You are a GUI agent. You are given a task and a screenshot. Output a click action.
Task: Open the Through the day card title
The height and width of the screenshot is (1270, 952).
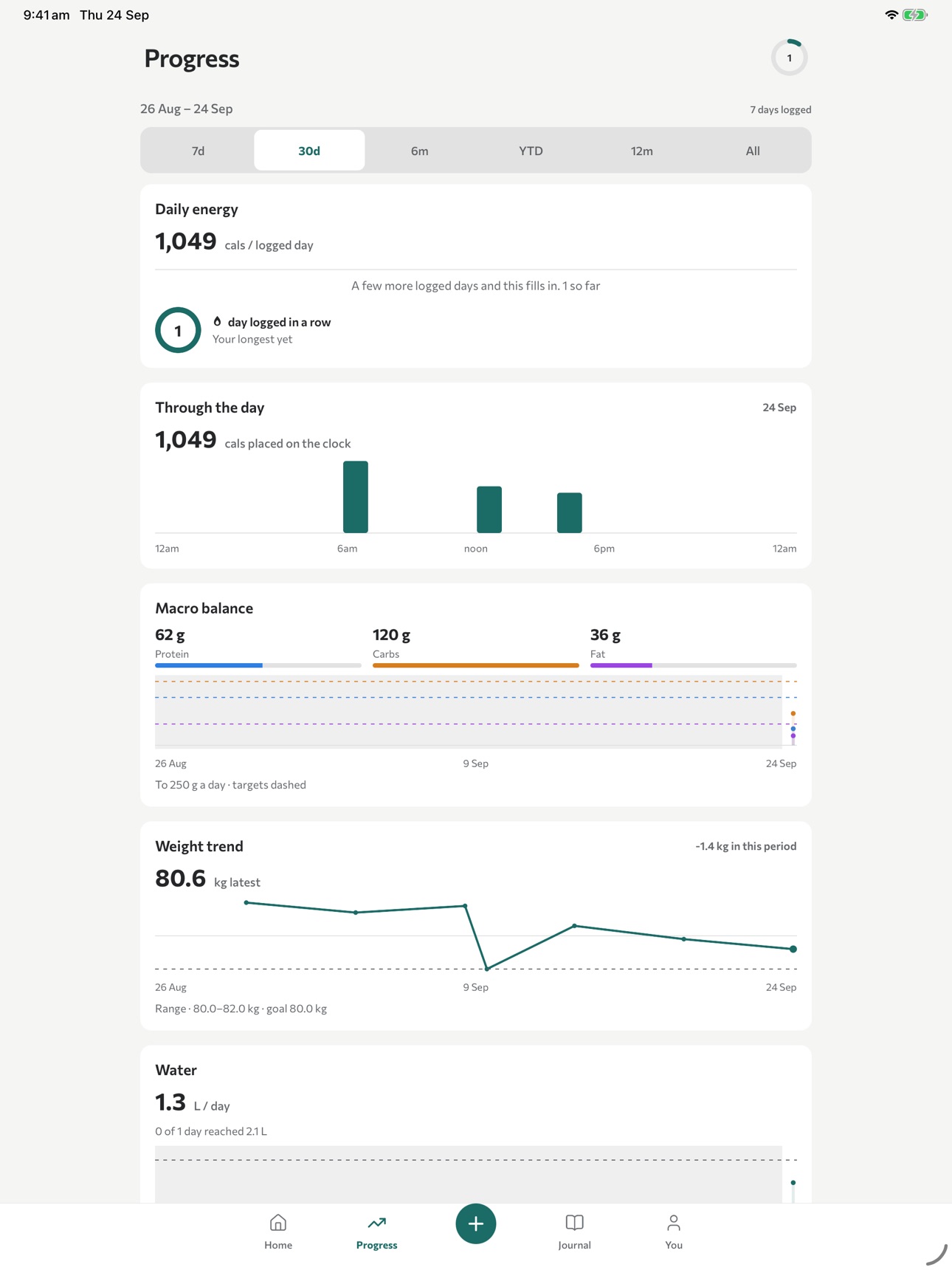tap(210, 408)
